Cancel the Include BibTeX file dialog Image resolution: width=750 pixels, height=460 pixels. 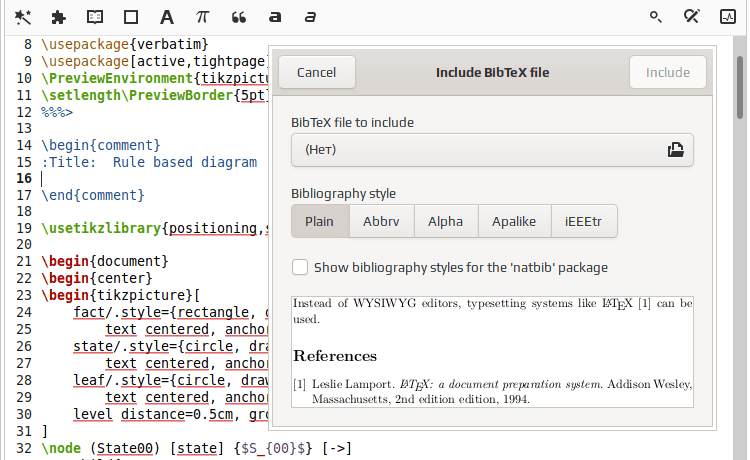(317, 72)
